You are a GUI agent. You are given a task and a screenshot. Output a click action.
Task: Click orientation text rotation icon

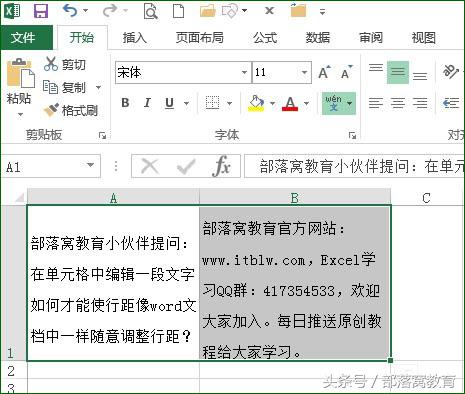(451, 72)
